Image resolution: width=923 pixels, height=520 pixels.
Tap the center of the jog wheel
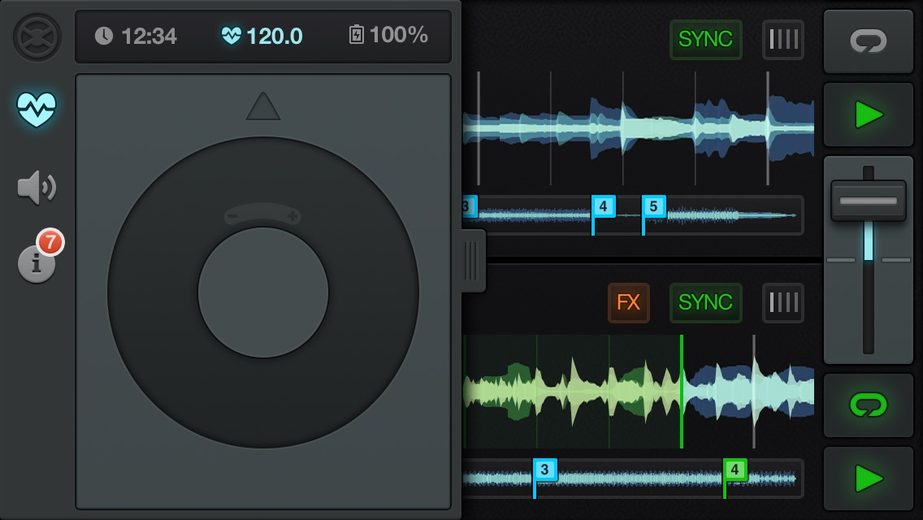pyautogui.click(x=263, y=293)
